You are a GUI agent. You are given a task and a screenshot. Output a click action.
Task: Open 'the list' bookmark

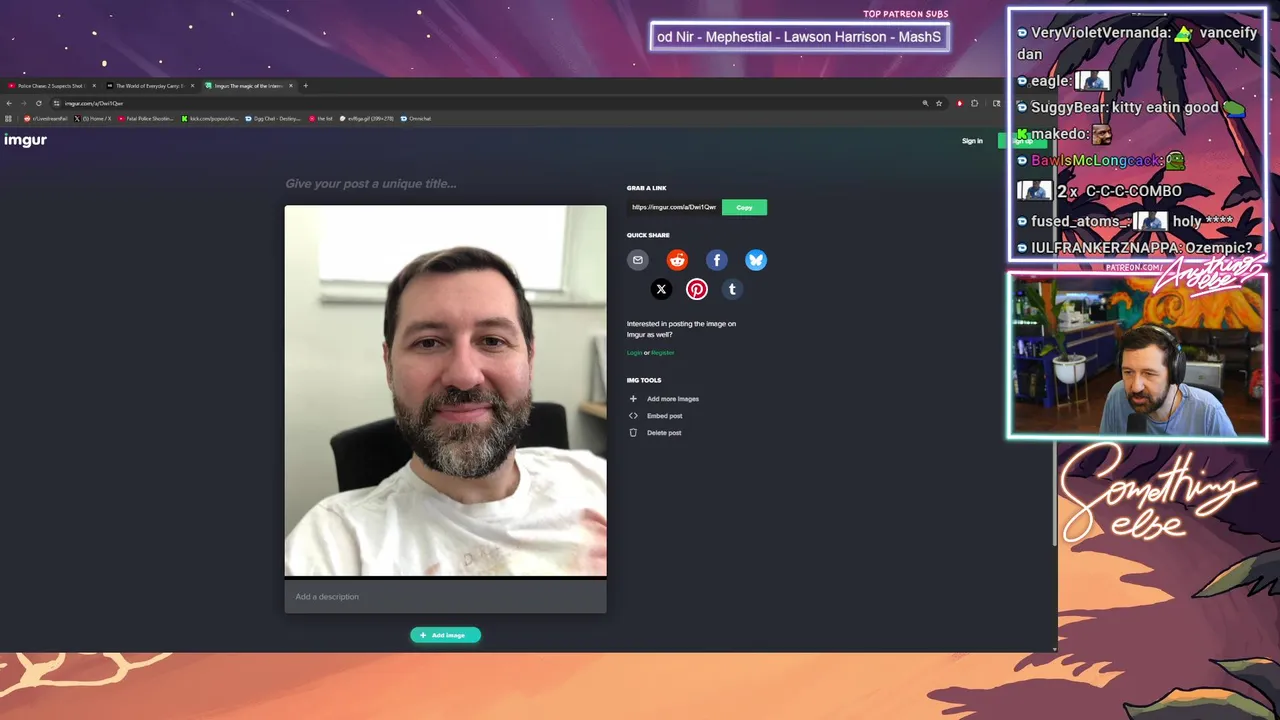point(321,118)
